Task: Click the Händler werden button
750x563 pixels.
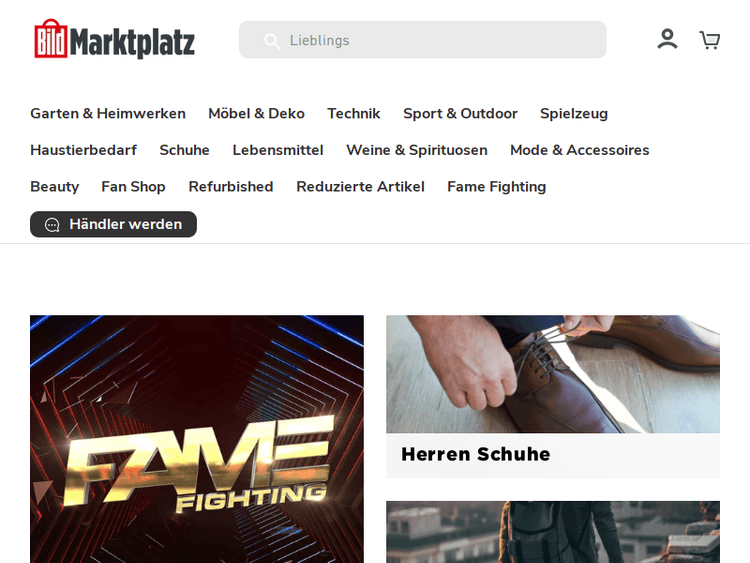Action: point(113,224)
